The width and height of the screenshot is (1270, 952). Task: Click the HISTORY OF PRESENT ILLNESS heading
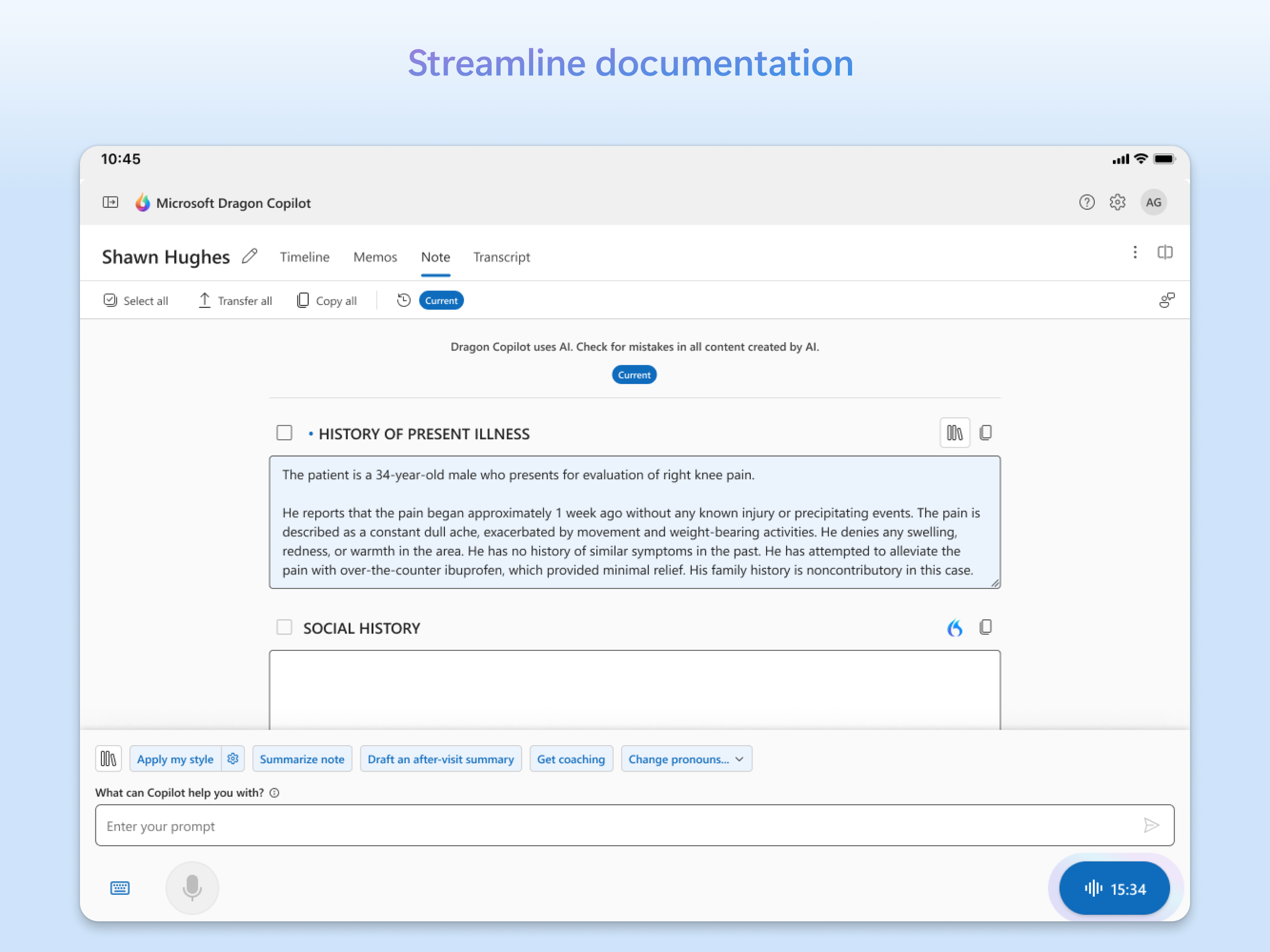424,434
